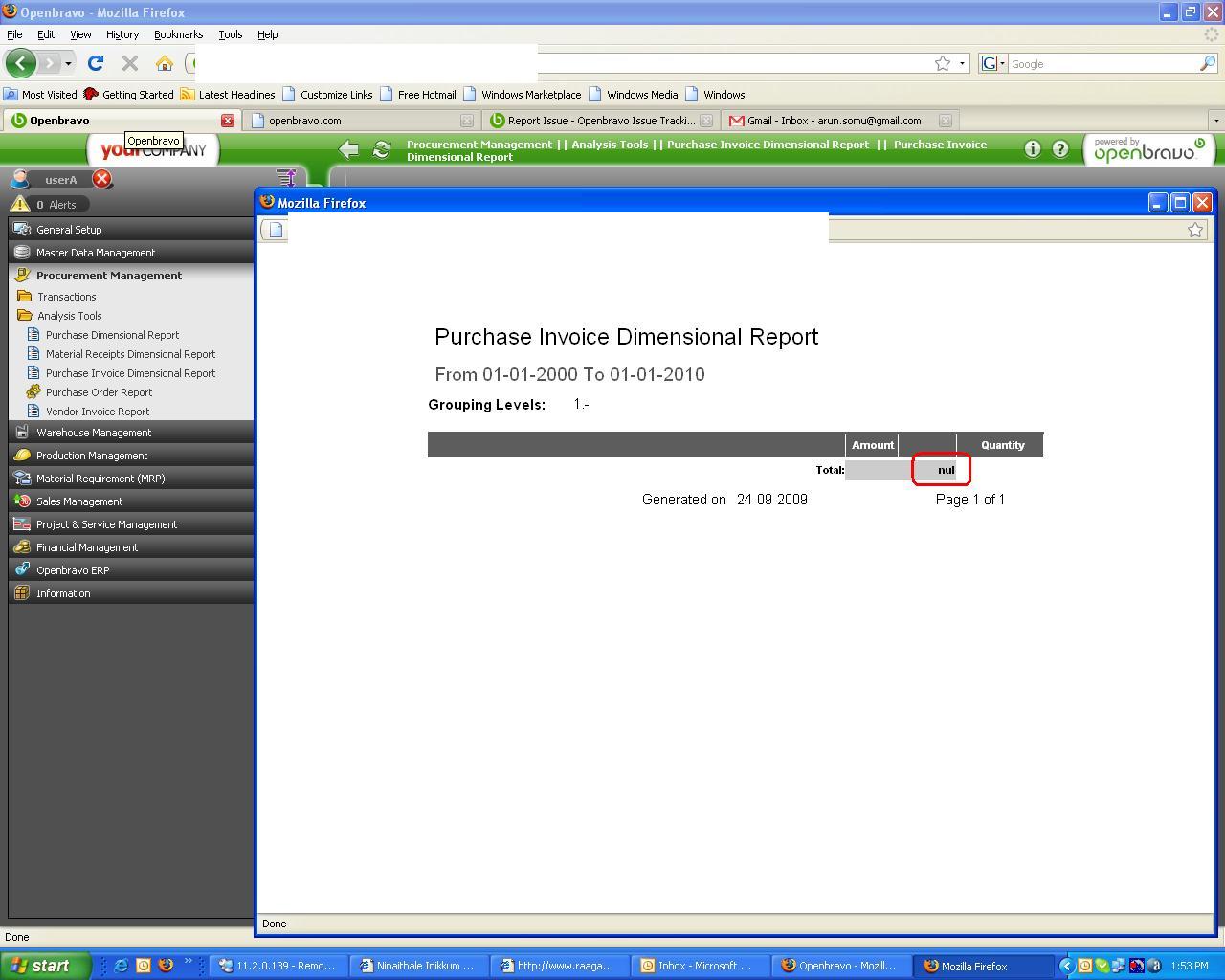Image resolution: width=1225 pixels, height=980 pixels.
Task: Click the Firefox home icon
Action: pos(165,63)
